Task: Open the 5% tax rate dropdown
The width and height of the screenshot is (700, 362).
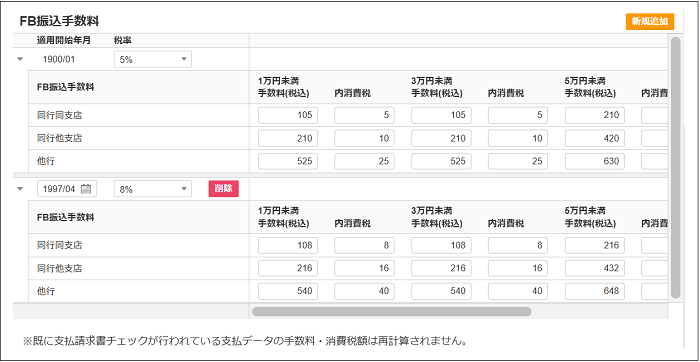Action: [x=153, y=59]
